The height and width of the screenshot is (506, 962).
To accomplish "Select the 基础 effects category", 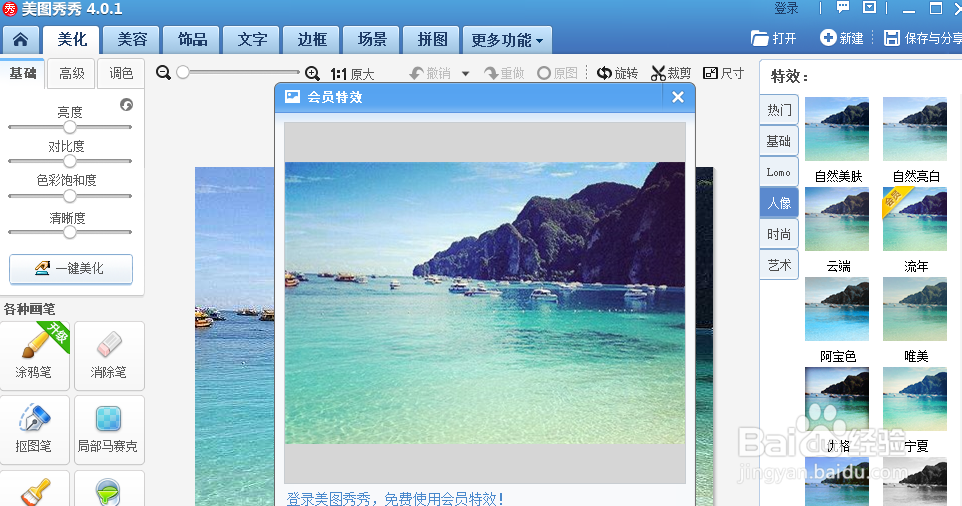I will coord(779,141).
